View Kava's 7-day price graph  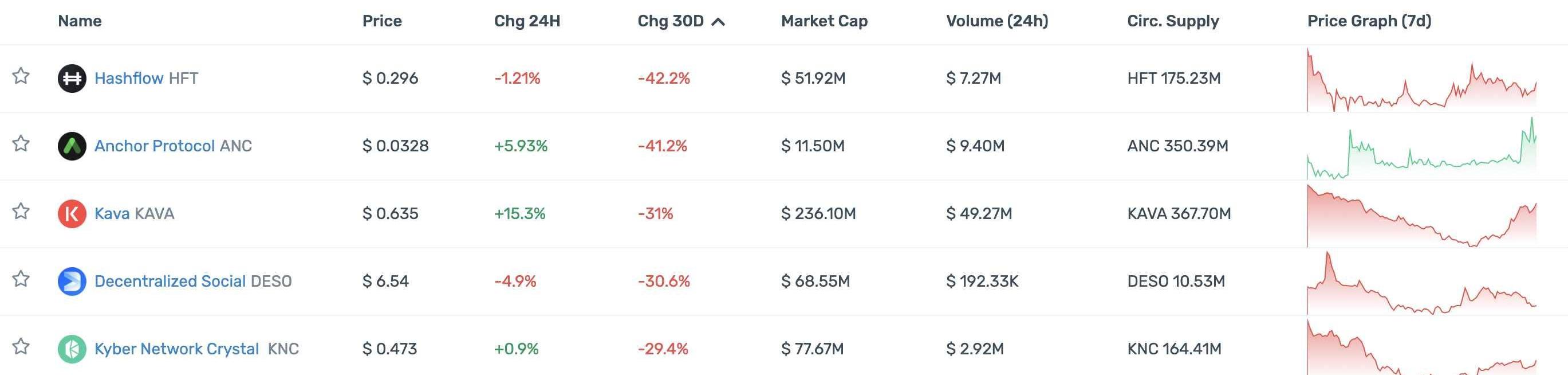(1421, 216)
